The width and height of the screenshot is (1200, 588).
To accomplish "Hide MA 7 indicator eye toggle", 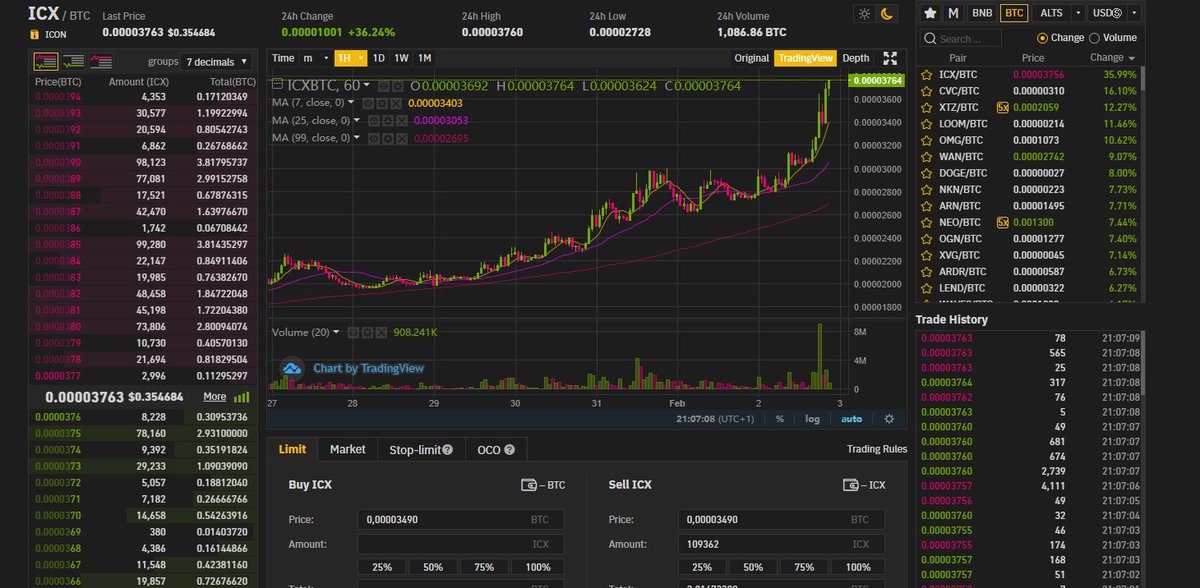I will coord(367,103).
